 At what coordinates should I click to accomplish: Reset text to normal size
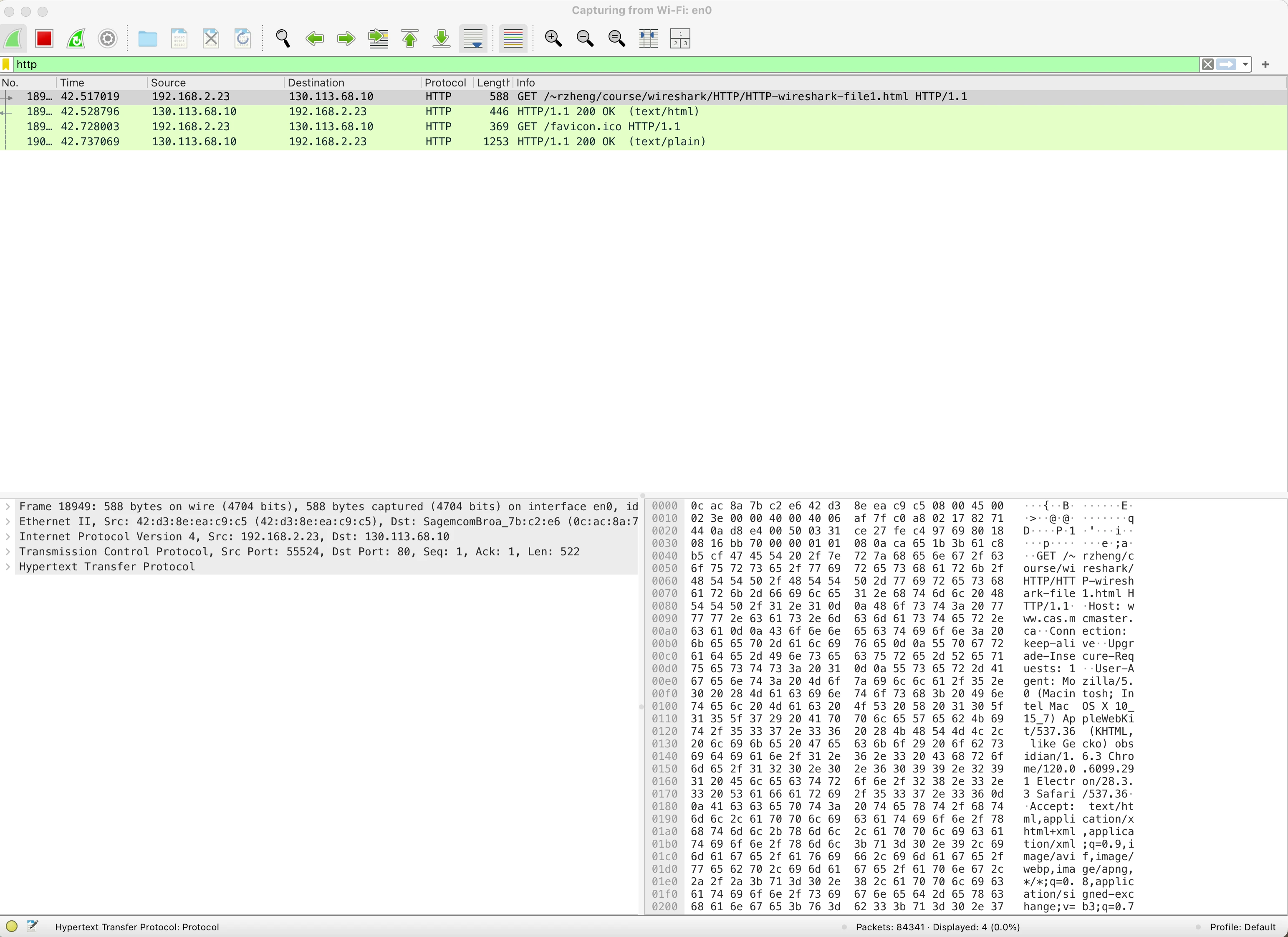click(x=617, y=39)
